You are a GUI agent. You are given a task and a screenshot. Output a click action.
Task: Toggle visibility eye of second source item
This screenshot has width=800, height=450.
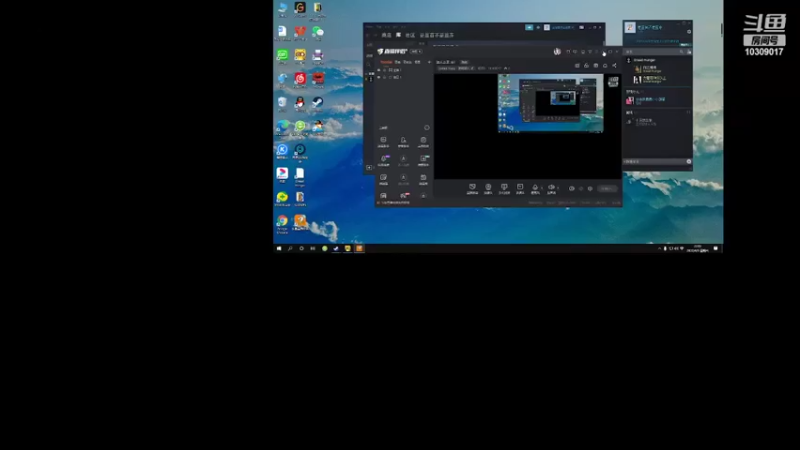(x=379, y=77)
